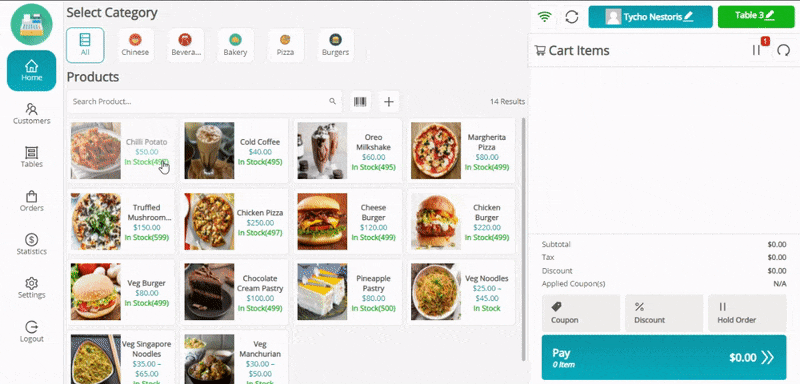Open the Tables sidebar section
800x384 pixels.
click(x=32, y=158)
